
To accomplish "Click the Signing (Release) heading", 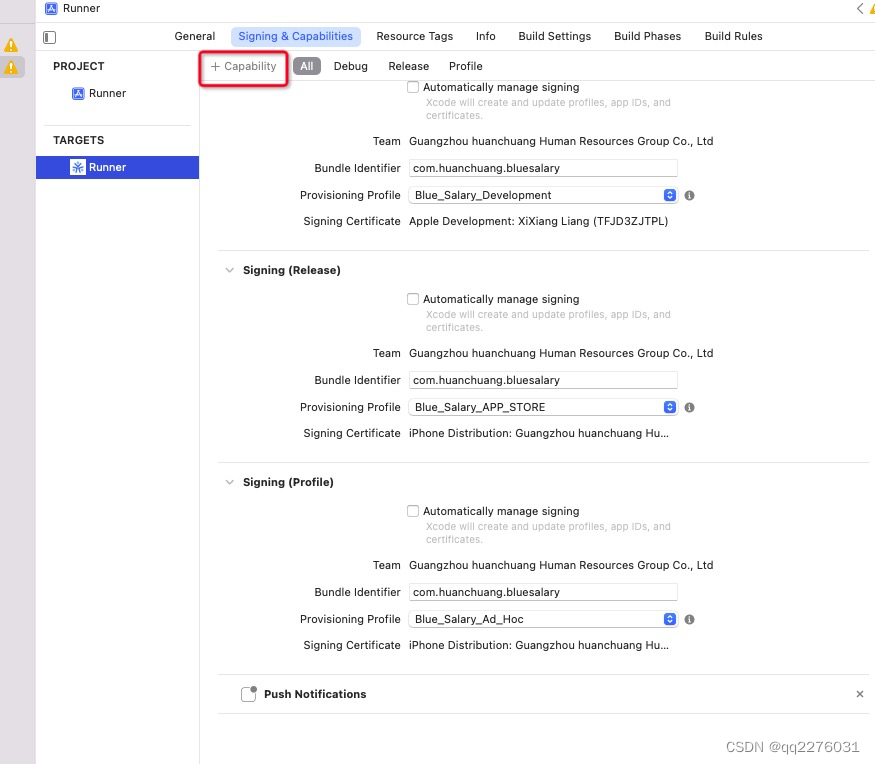I will 291,270.
